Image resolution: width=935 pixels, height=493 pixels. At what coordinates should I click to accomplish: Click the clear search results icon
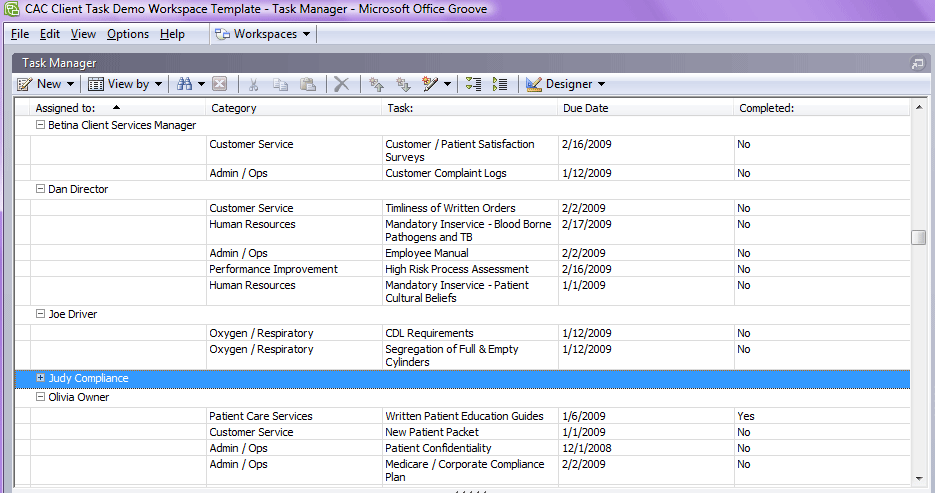tap(219, 84)
